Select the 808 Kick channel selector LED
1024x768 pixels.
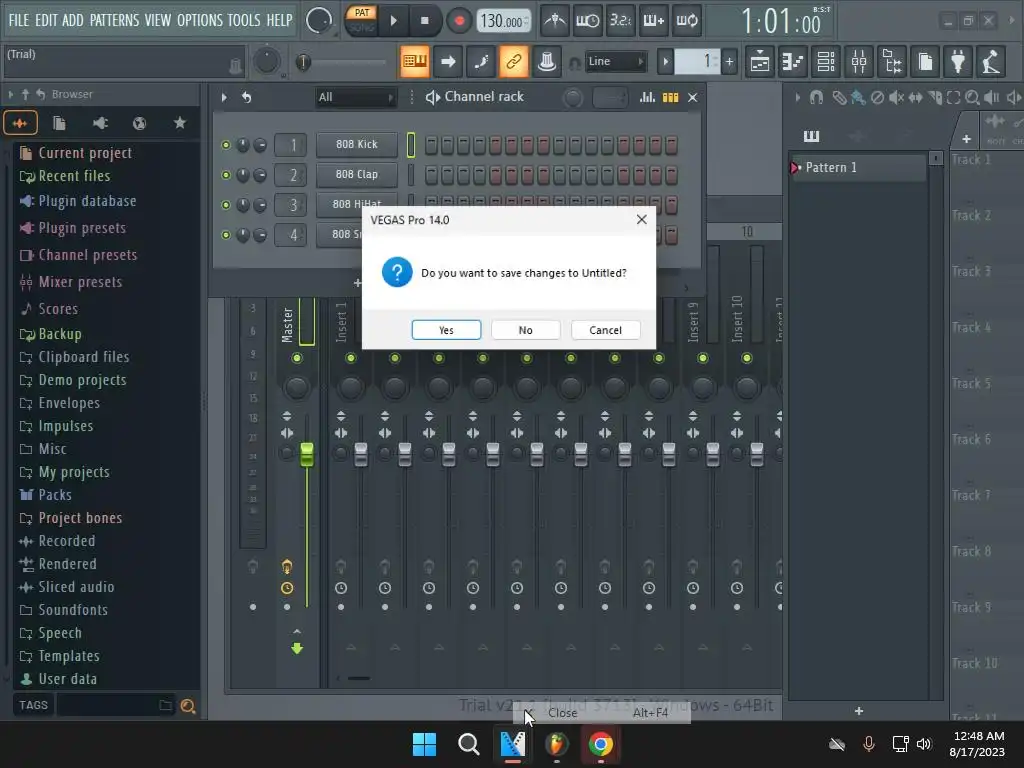411,145
